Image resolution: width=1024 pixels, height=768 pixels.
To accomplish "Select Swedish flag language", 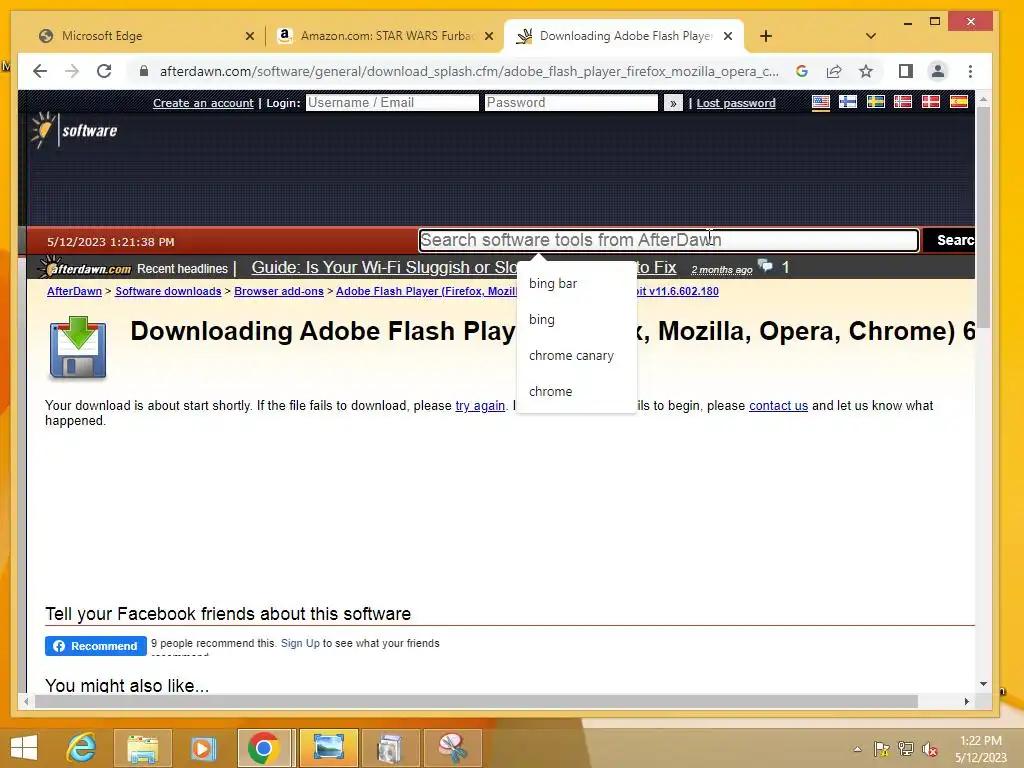I will pyautogui.click(x=876, y=102).
